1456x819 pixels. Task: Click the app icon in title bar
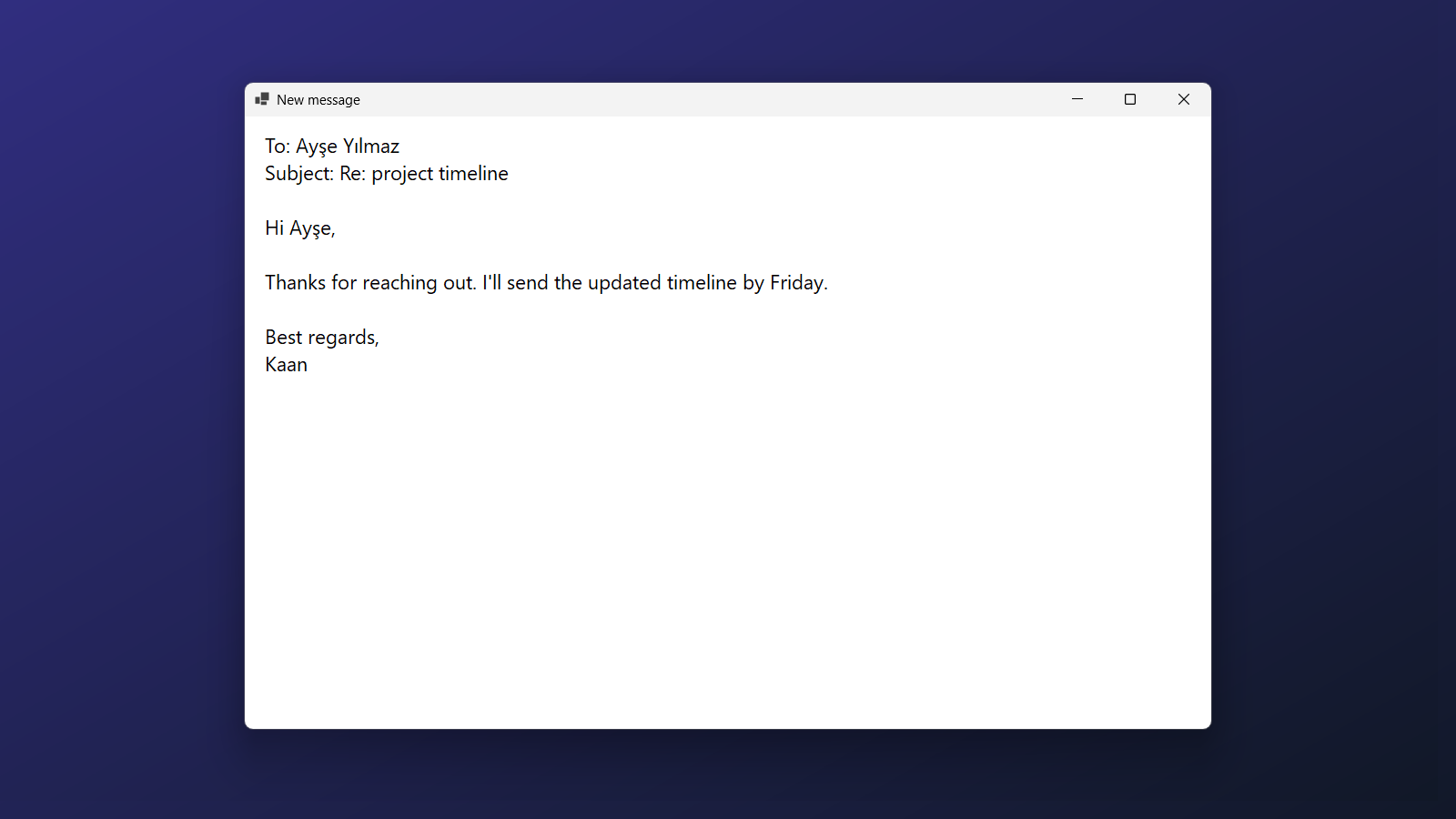click(262, 99)
